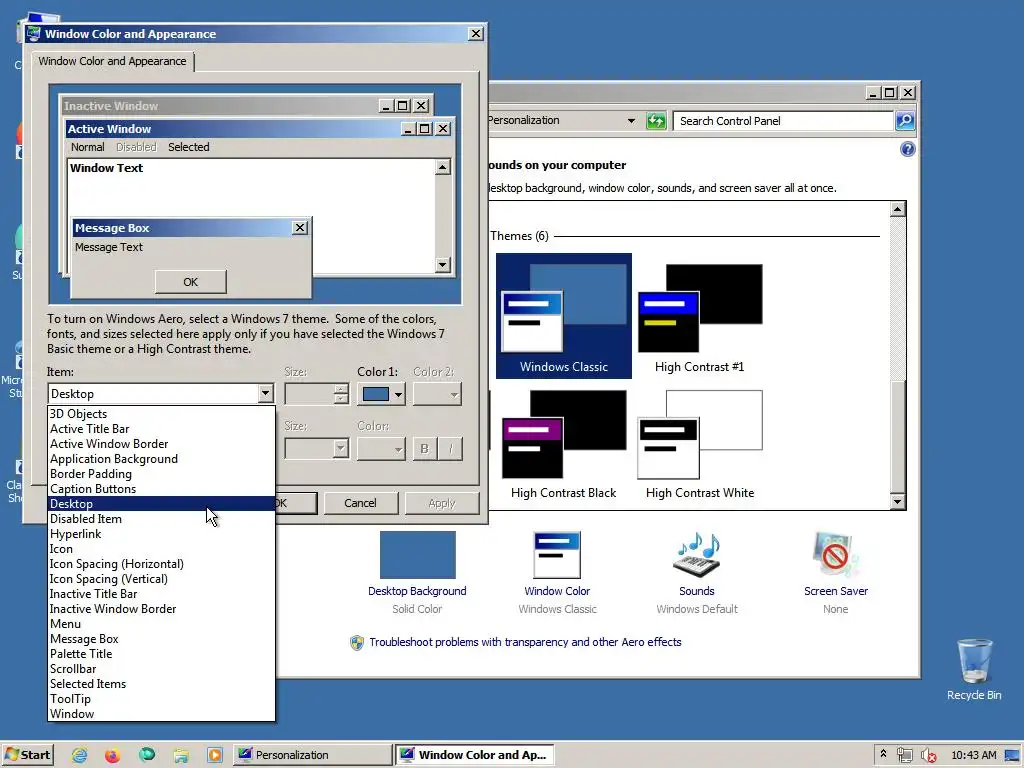Choose 'Active Title Bar' from the list
This screenshot has height=768, width=1024.
pyautogui.click(x=161, y=429)
